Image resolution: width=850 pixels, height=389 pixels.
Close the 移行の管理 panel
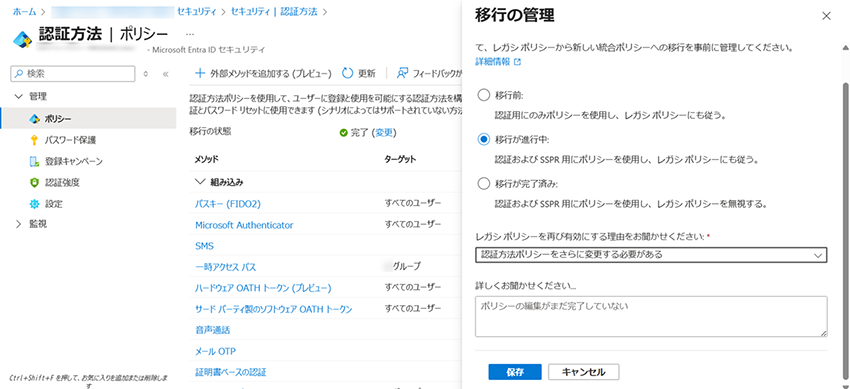coord(827,16)
